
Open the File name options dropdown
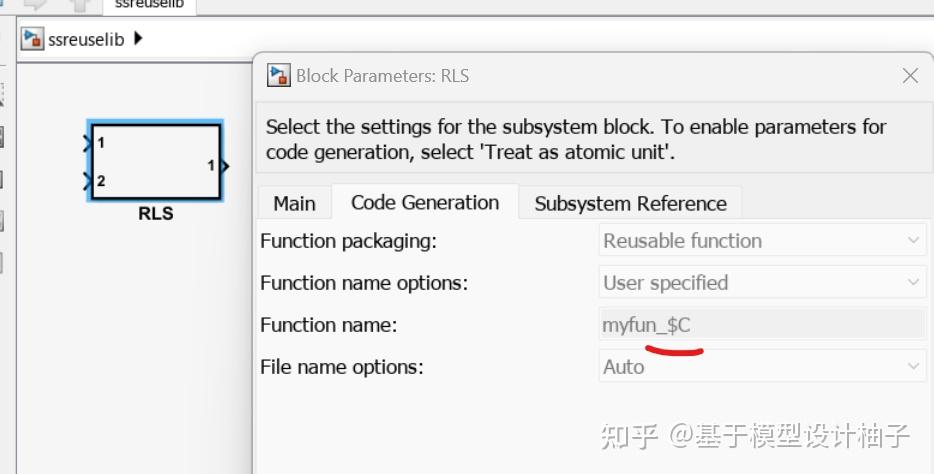pos(762,367)
